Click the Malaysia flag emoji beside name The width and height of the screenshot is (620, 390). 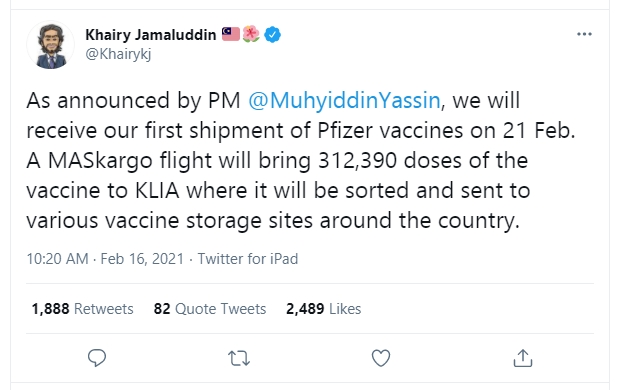click(231, 34)
